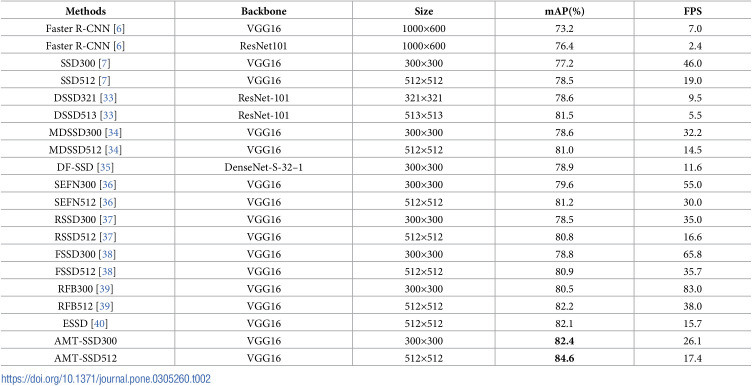Open reference 39 next to RFB512

point(105,306)
